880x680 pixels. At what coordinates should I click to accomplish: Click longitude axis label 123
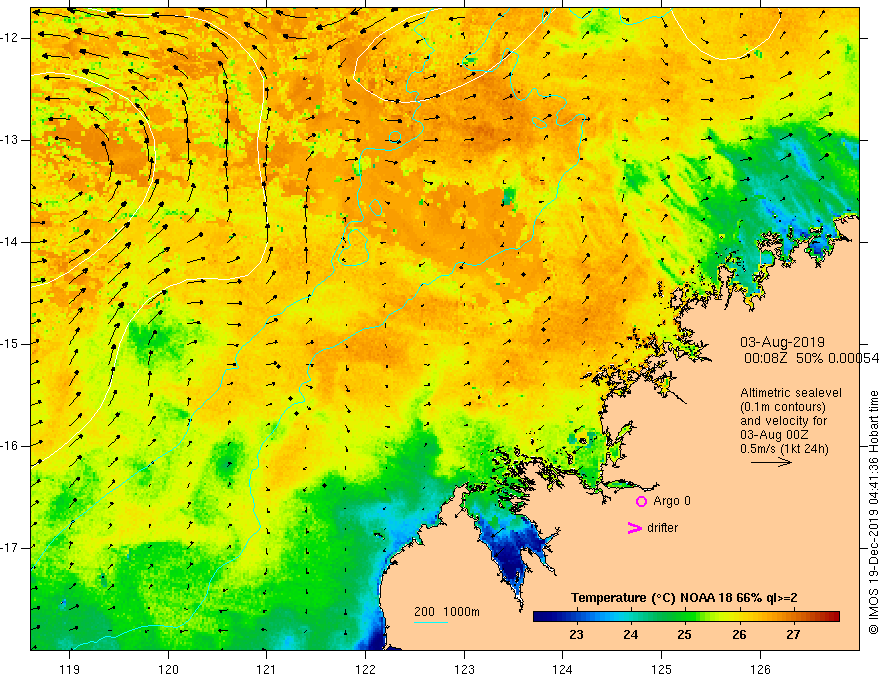coord(464,669)
